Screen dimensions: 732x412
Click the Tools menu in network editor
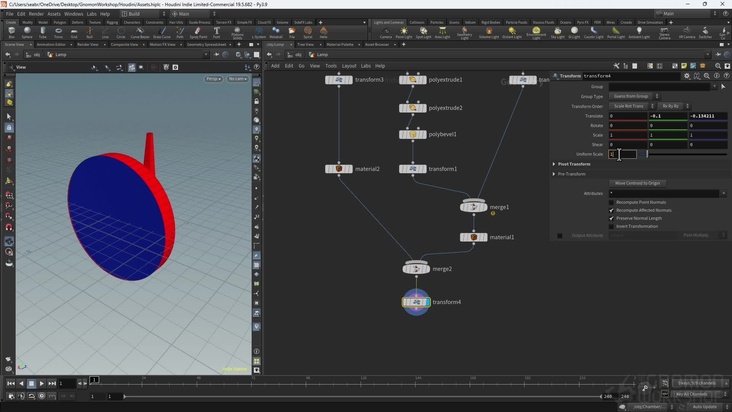click(331, 66)
